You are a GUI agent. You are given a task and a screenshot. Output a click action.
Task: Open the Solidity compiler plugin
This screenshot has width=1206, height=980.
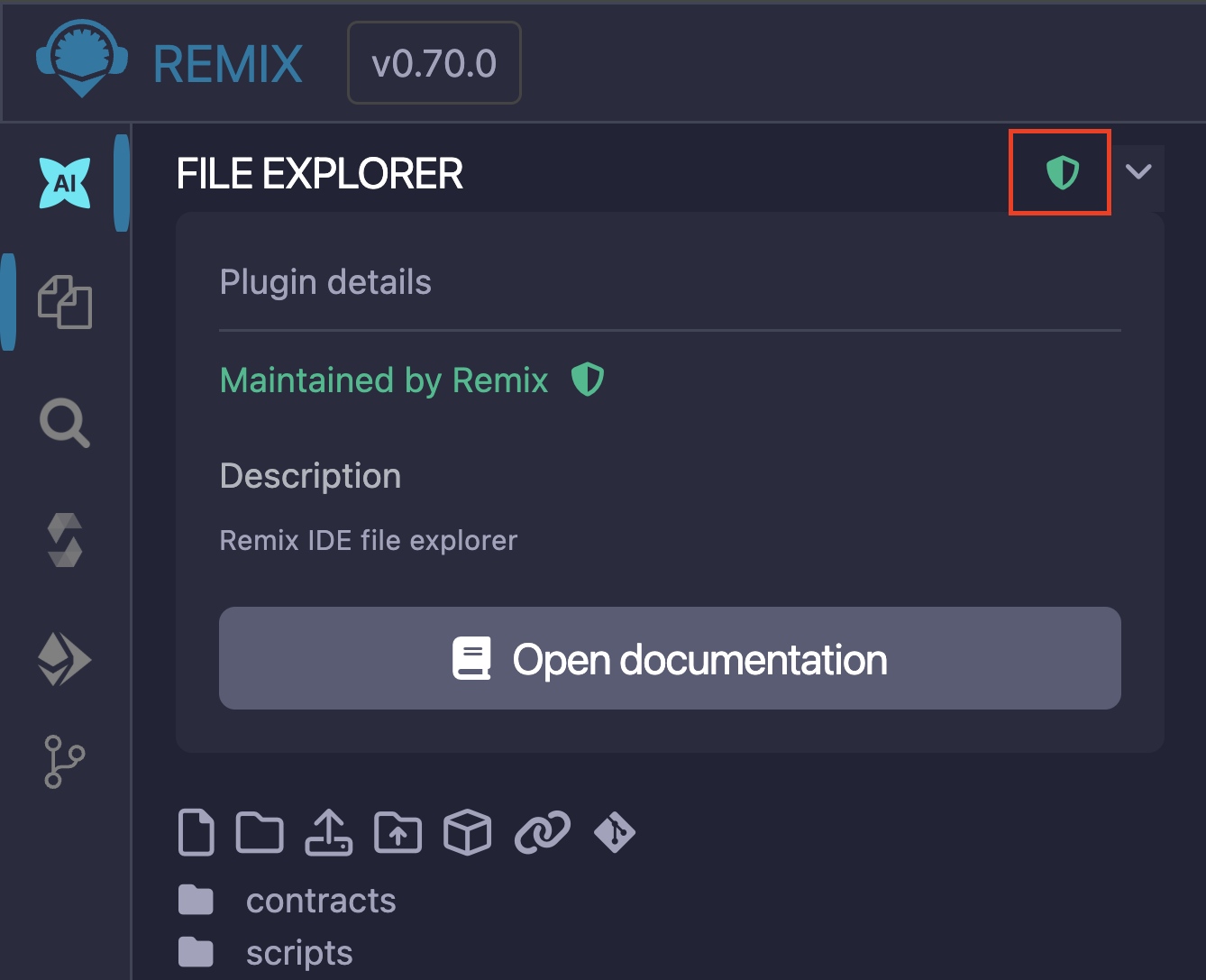pyautogui.click(x=65, y=541)
